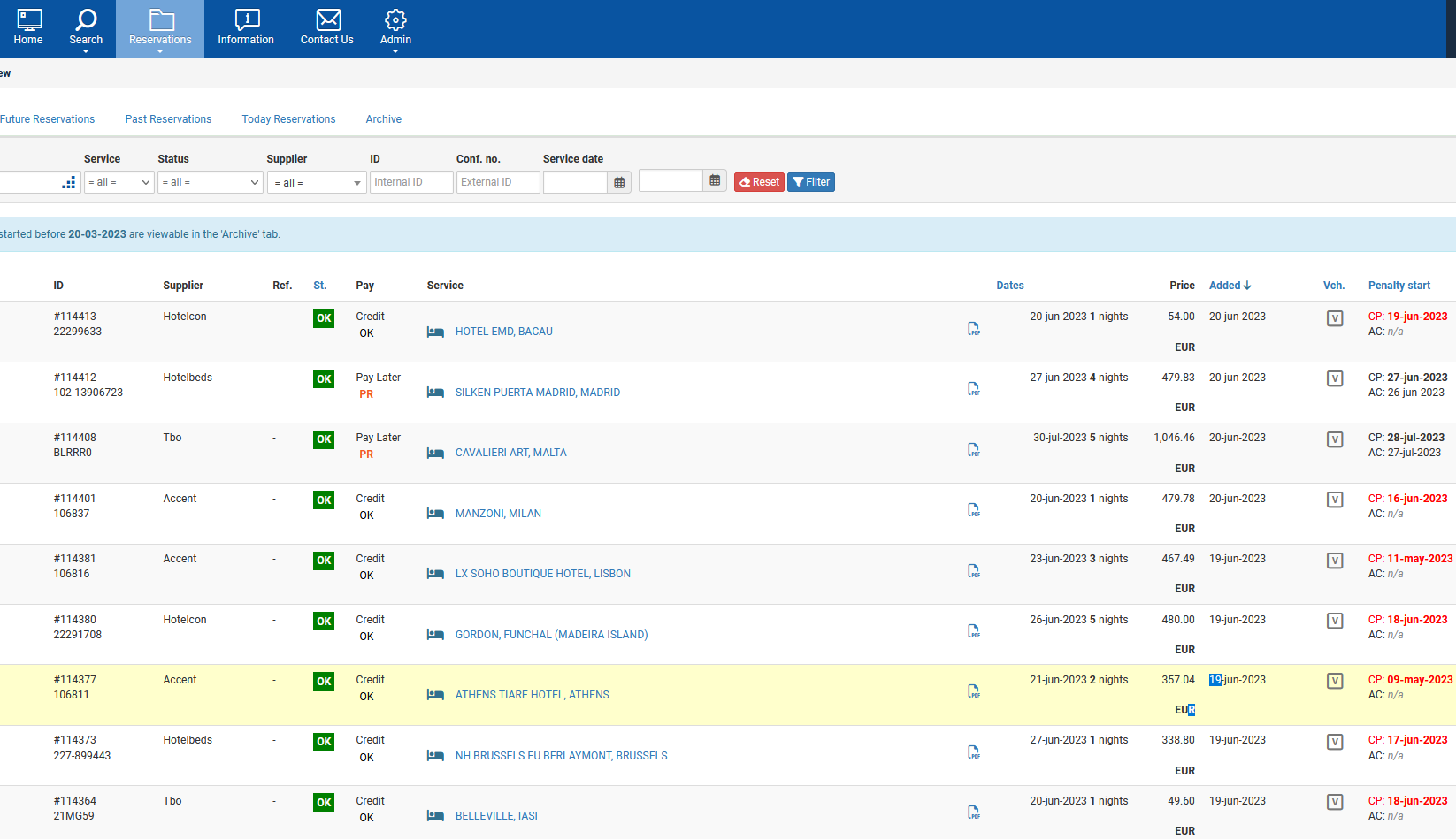Click the blue Filter button
The width and height of the screenshot is (1456, 839).
[x=811, y=182]
